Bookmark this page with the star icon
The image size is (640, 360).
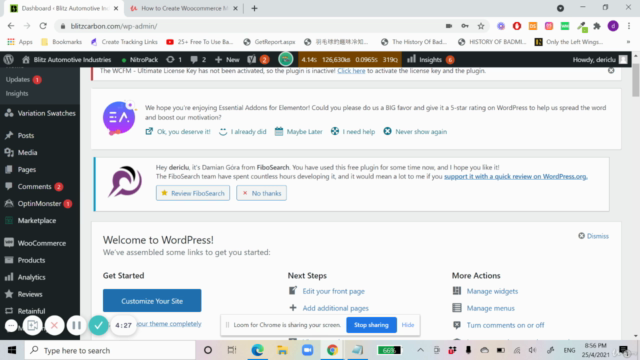(x=481, y=26)
